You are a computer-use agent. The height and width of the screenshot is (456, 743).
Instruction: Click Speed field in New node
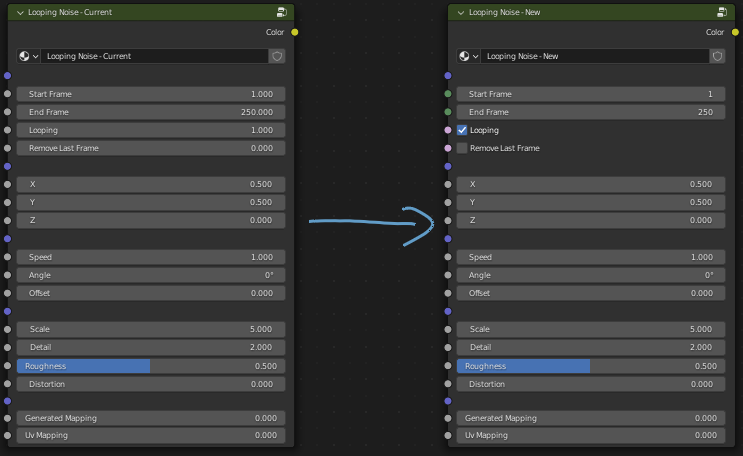(591, 257)
